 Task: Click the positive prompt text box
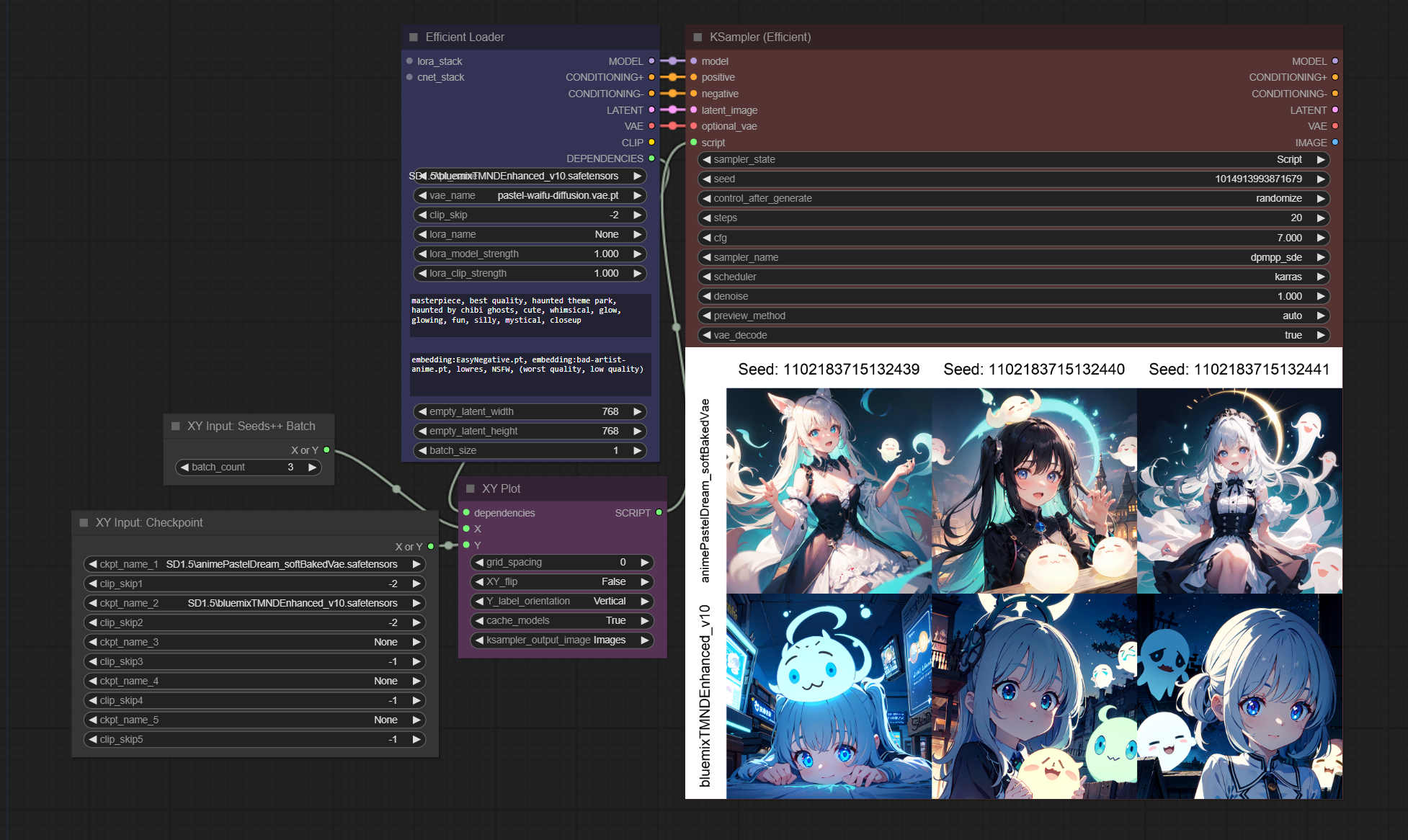[x=530, y=315]
